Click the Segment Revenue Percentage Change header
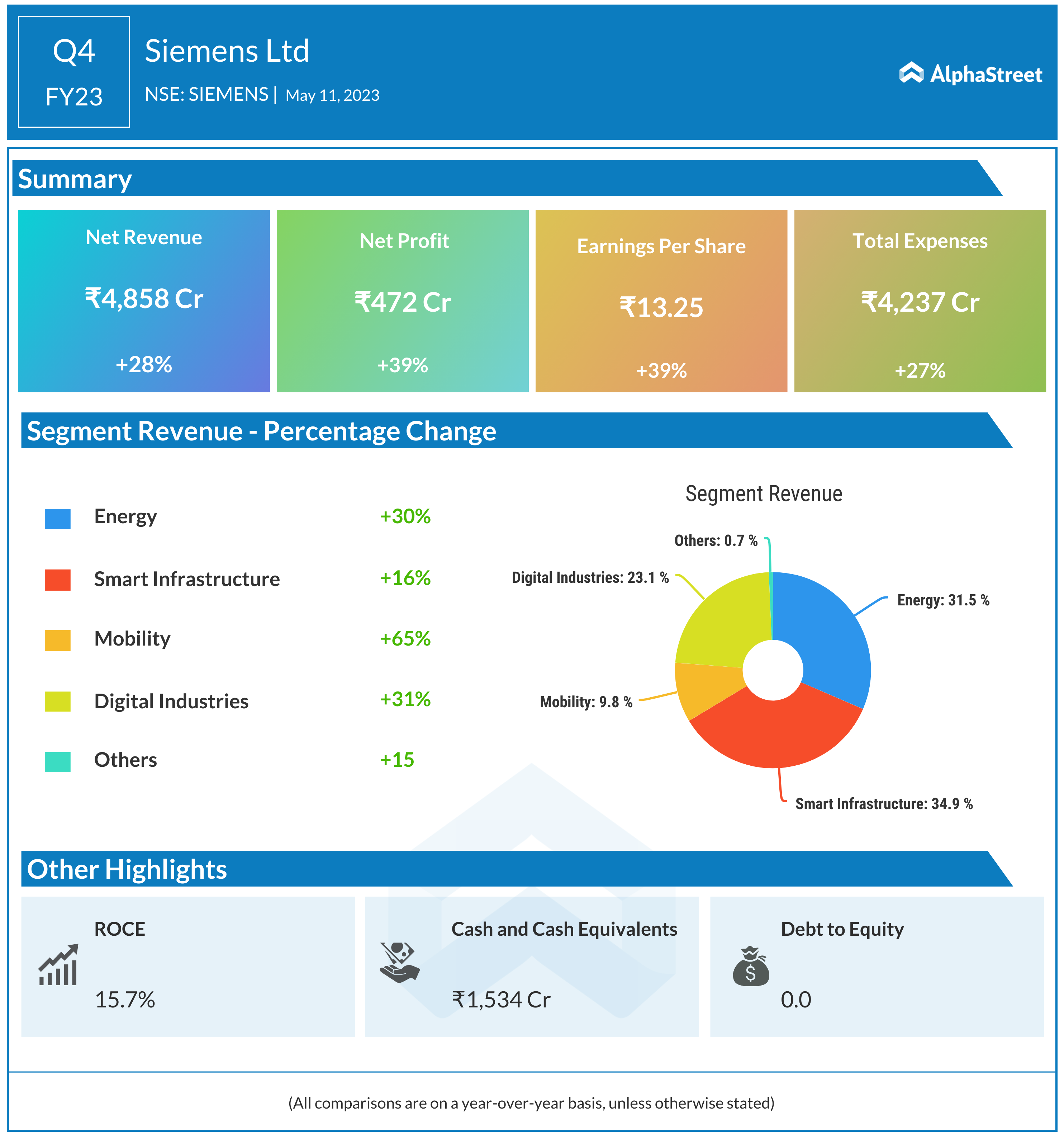1064x1143 pixels. pyautogui.click(x=262, y=431)
